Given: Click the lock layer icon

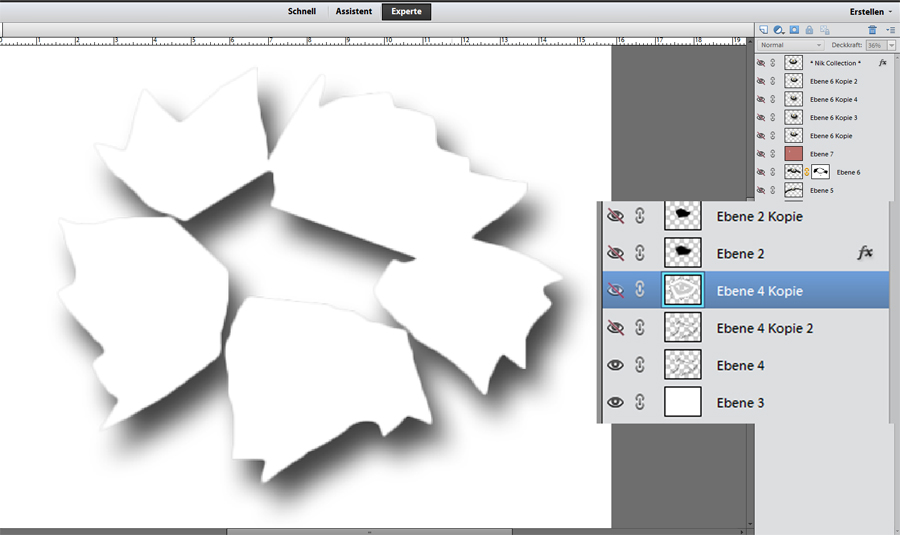Looking at the screenshot, I should [x=810, y=31].
